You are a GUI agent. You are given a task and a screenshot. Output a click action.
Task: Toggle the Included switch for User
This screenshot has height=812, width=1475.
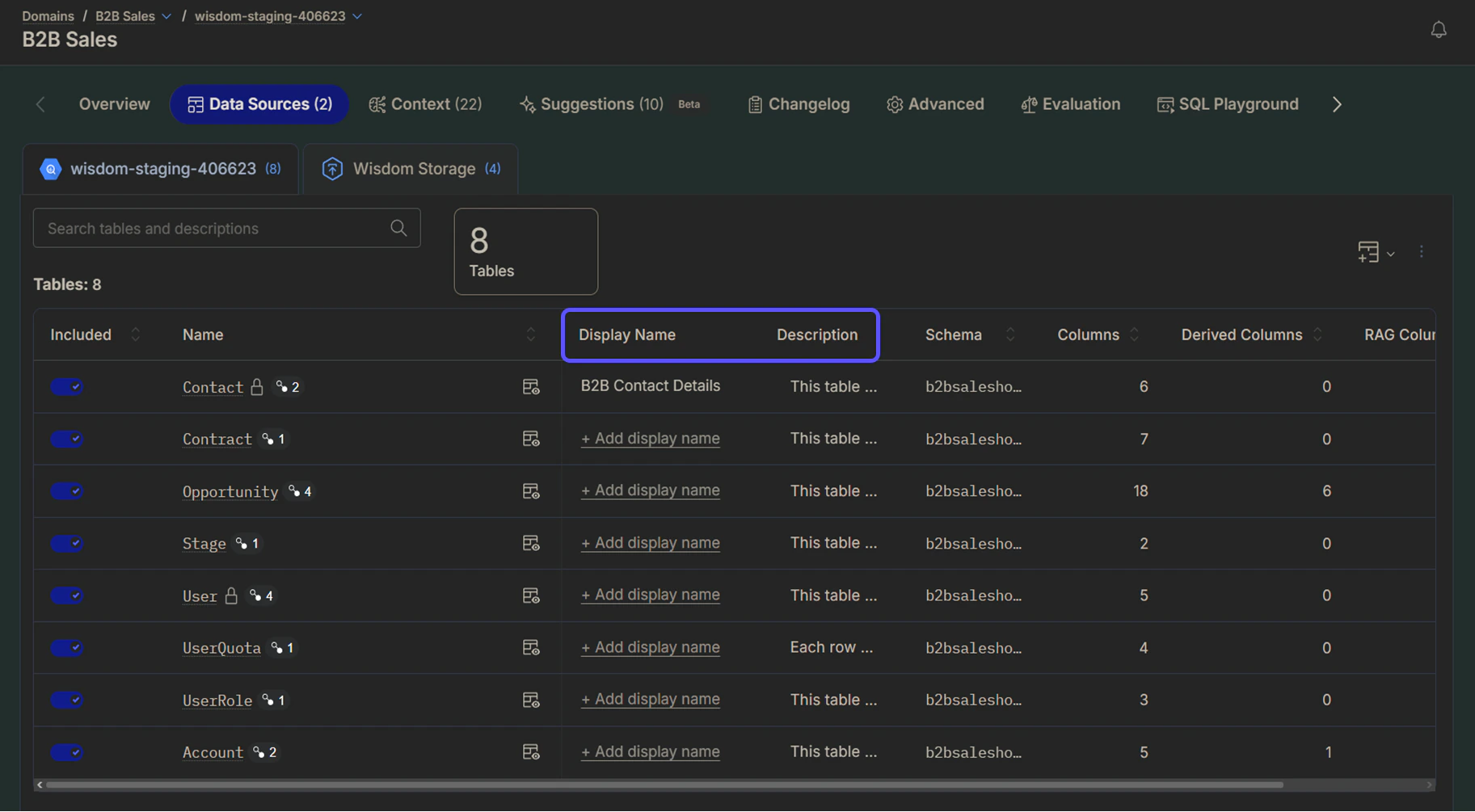(67, 595)
